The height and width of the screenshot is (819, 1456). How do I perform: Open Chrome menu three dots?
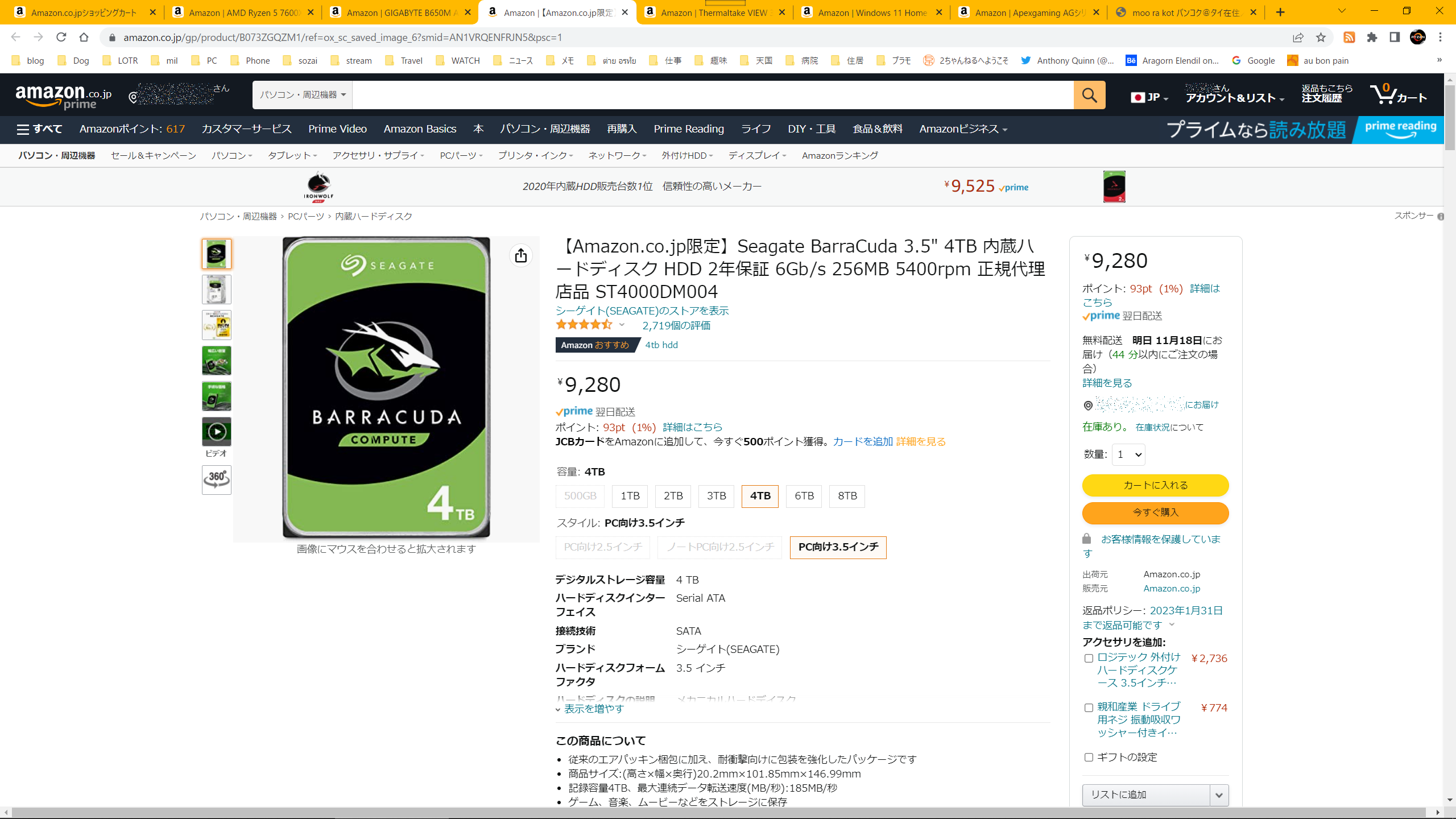click(1440, 37)
